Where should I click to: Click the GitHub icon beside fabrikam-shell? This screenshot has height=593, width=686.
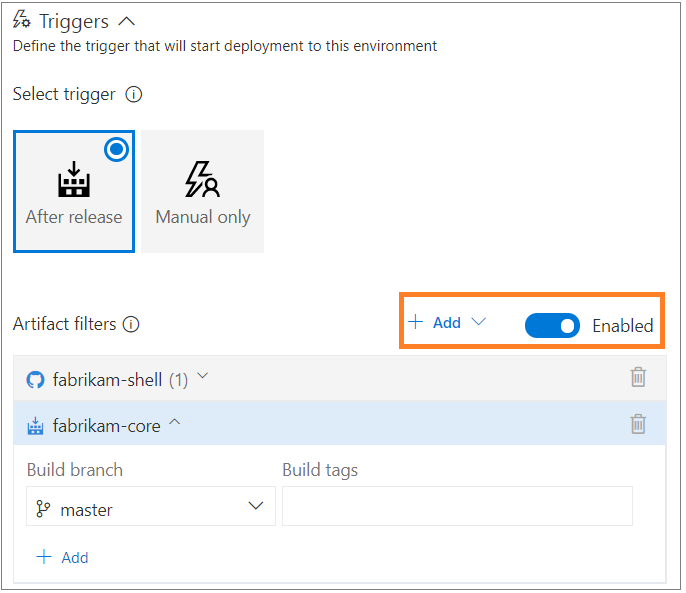tap(35, 380)
